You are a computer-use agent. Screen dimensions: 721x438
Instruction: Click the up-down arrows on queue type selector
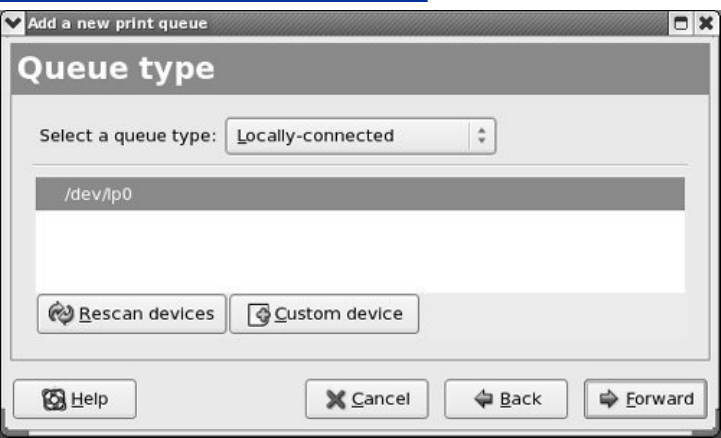pyautogui.click(x=481, y=136)
